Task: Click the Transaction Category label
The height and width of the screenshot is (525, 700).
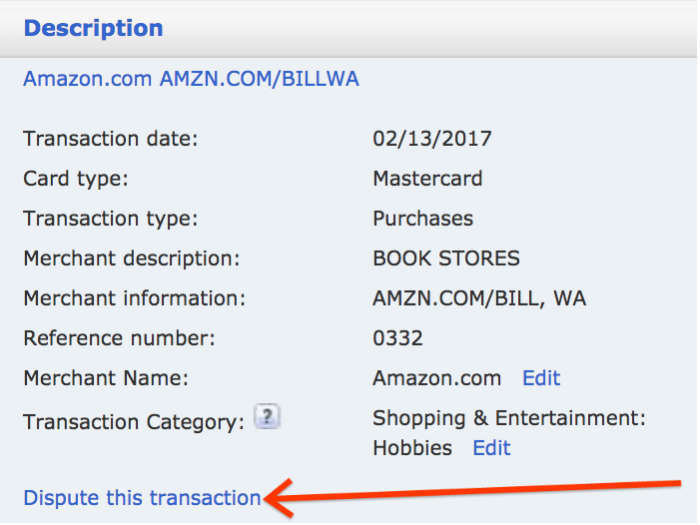Action: click(x=134, y=422)
